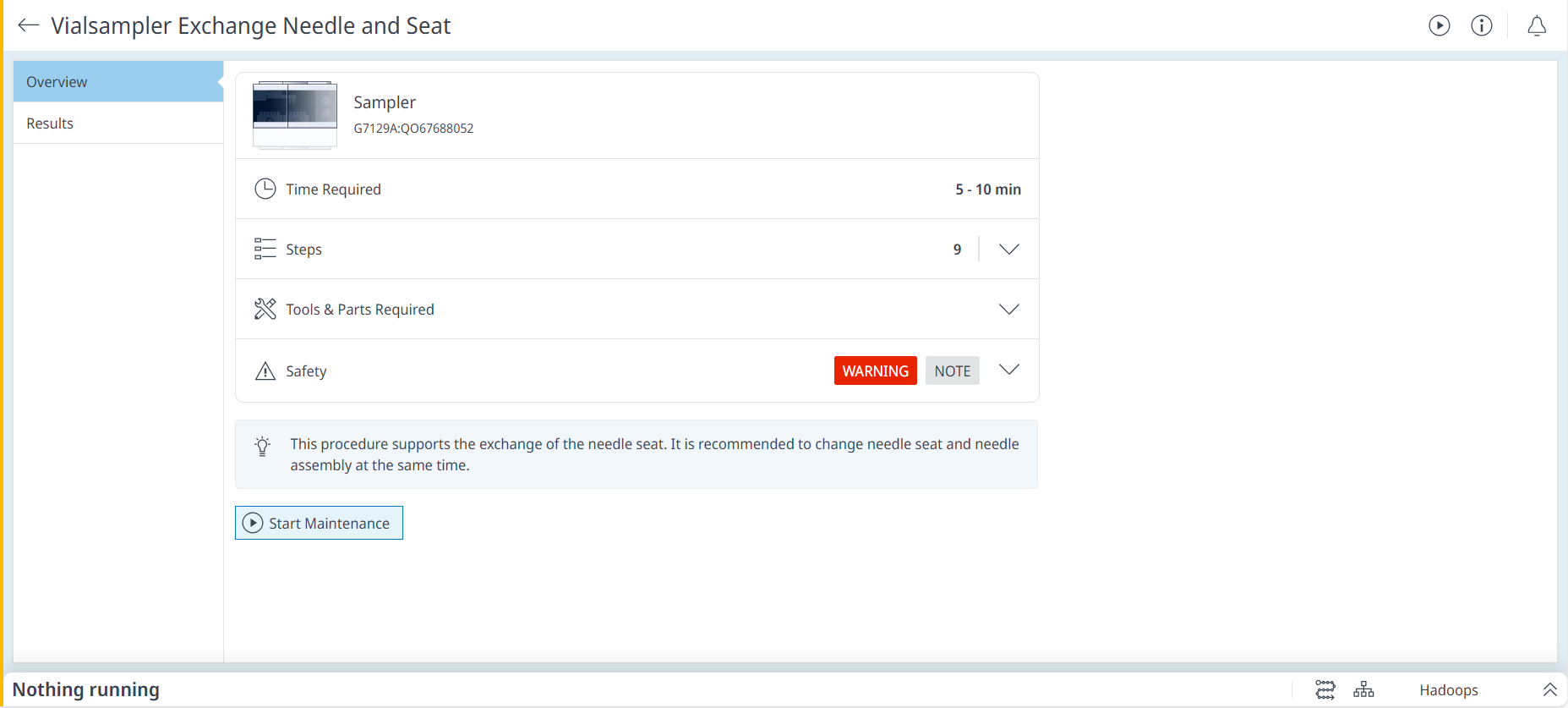The width and height of the screenshot is (1568, 708).
Task: Click the clock icon beside Time Required
Action: pyautogui.click(x=265, y=189)
